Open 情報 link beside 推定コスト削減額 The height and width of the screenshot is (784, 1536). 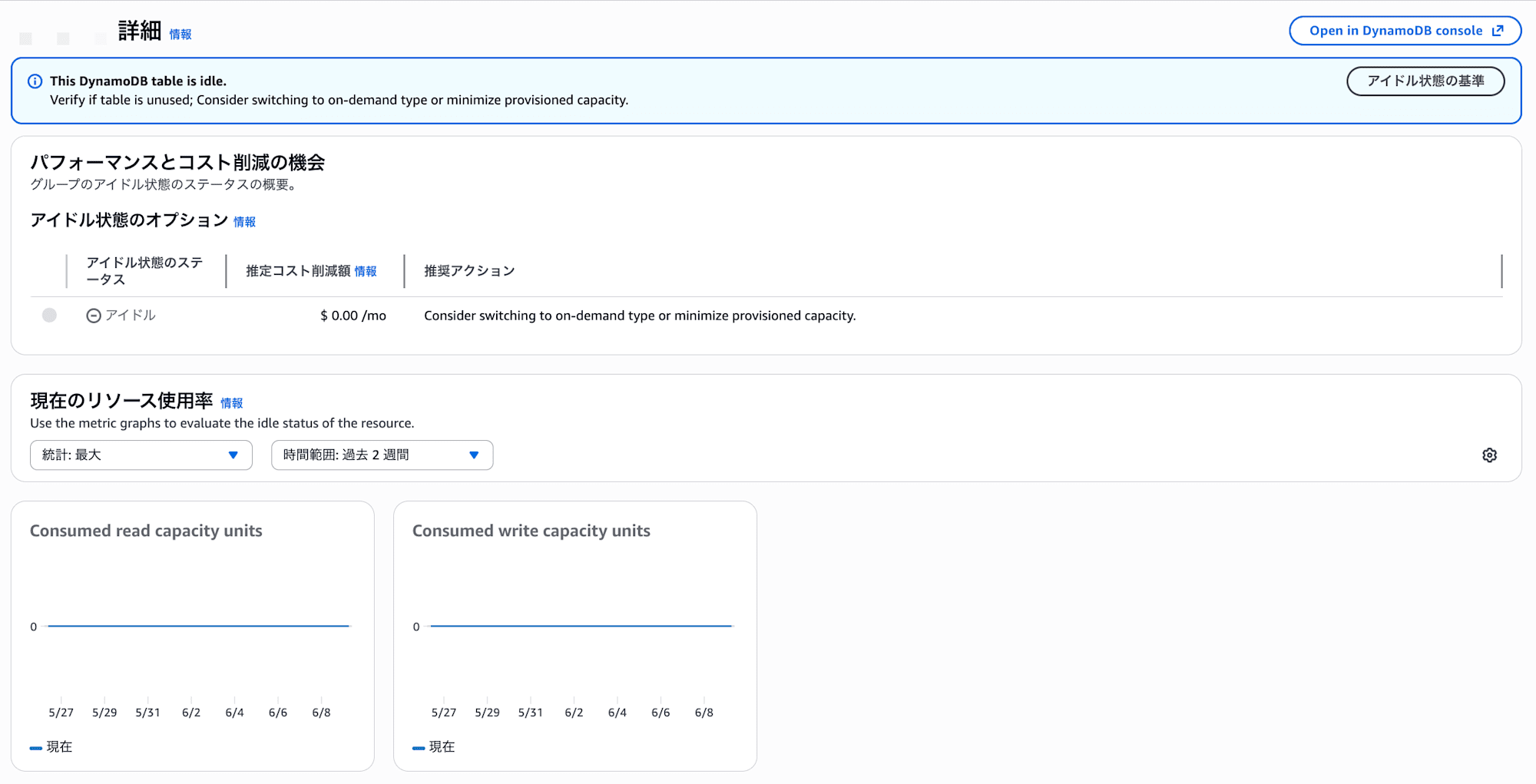point(366,272)
